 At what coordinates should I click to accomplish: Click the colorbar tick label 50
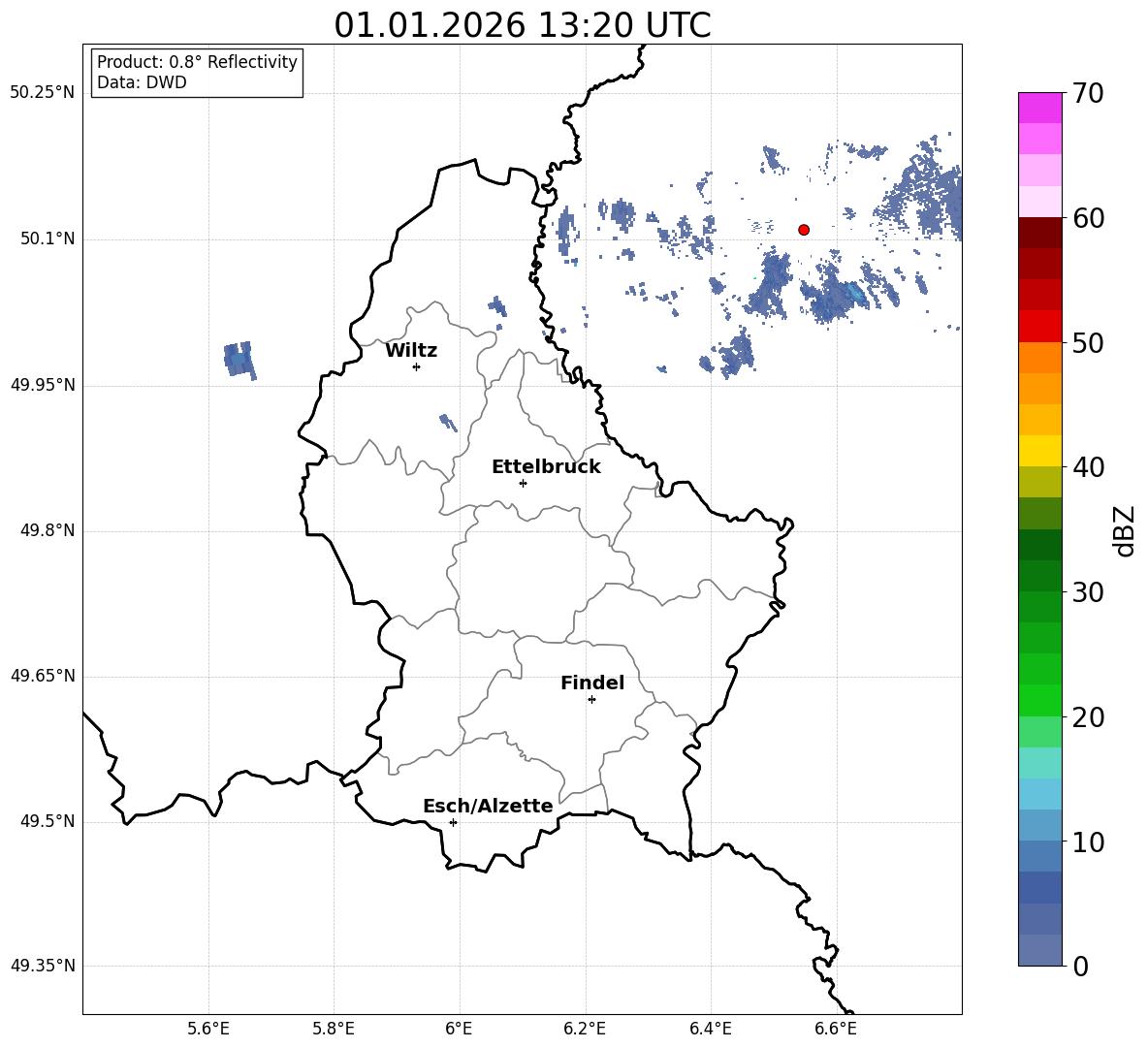[x=1088, y=343]
